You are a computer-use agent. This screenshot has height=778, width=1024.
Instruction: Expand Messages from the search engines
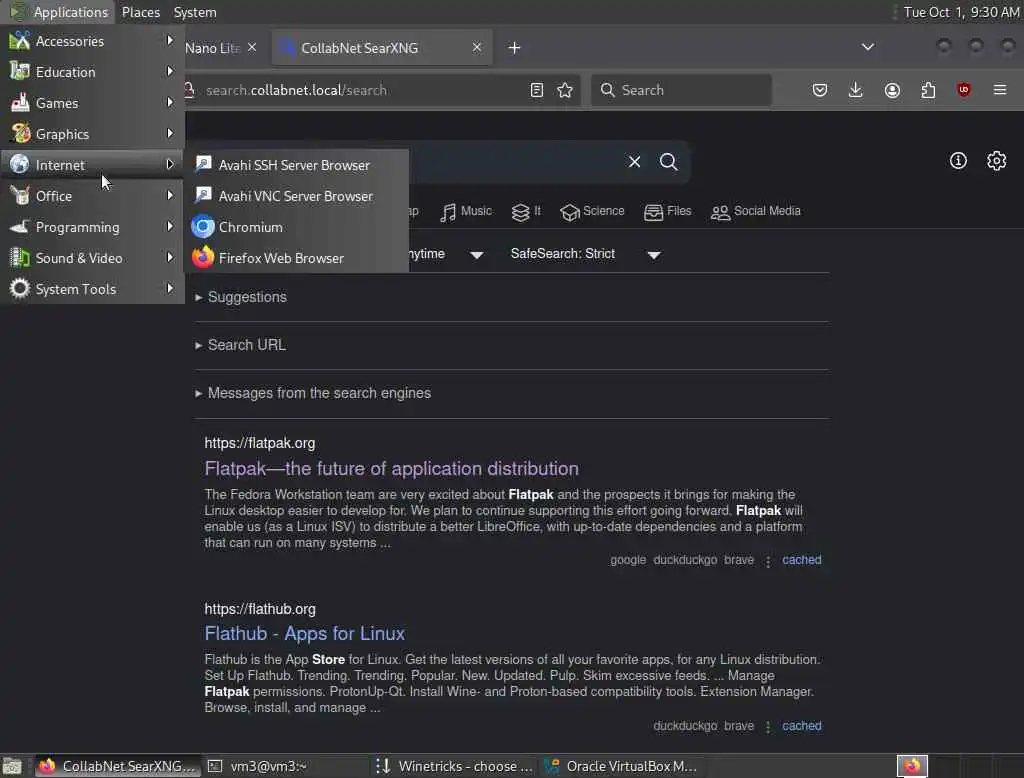pos(313,393)
